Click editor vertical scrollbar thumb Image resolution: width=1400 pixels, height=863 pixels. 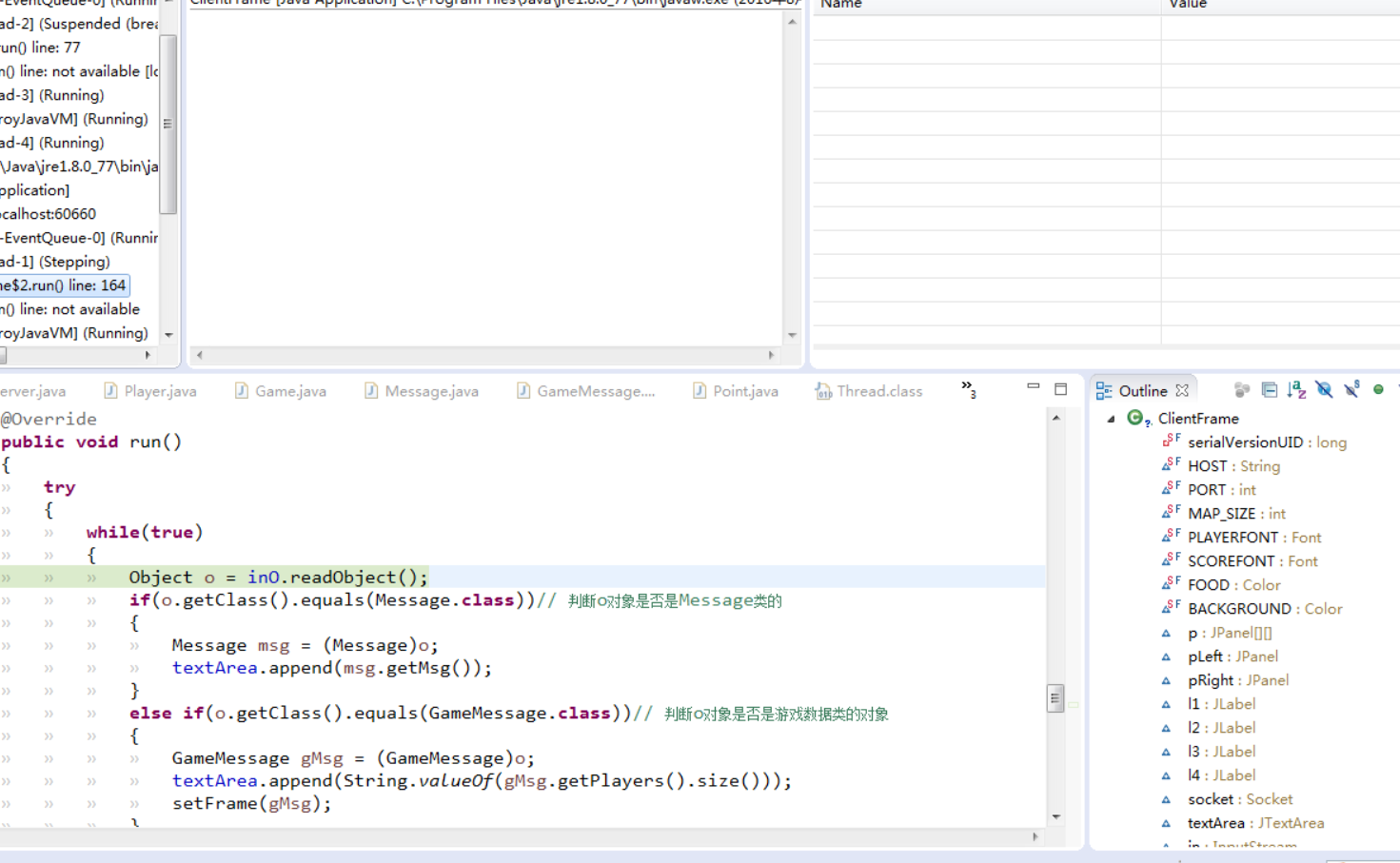pyautogui.click(x=1055, y=697)
